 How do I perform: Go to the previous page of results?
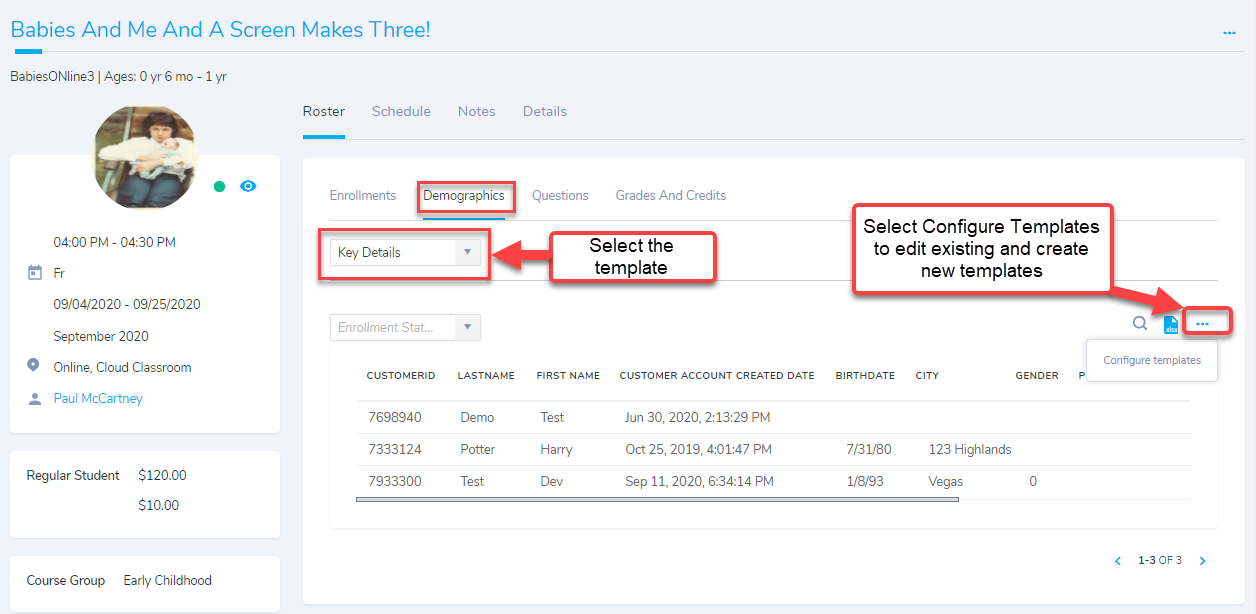coord(1118,561)
